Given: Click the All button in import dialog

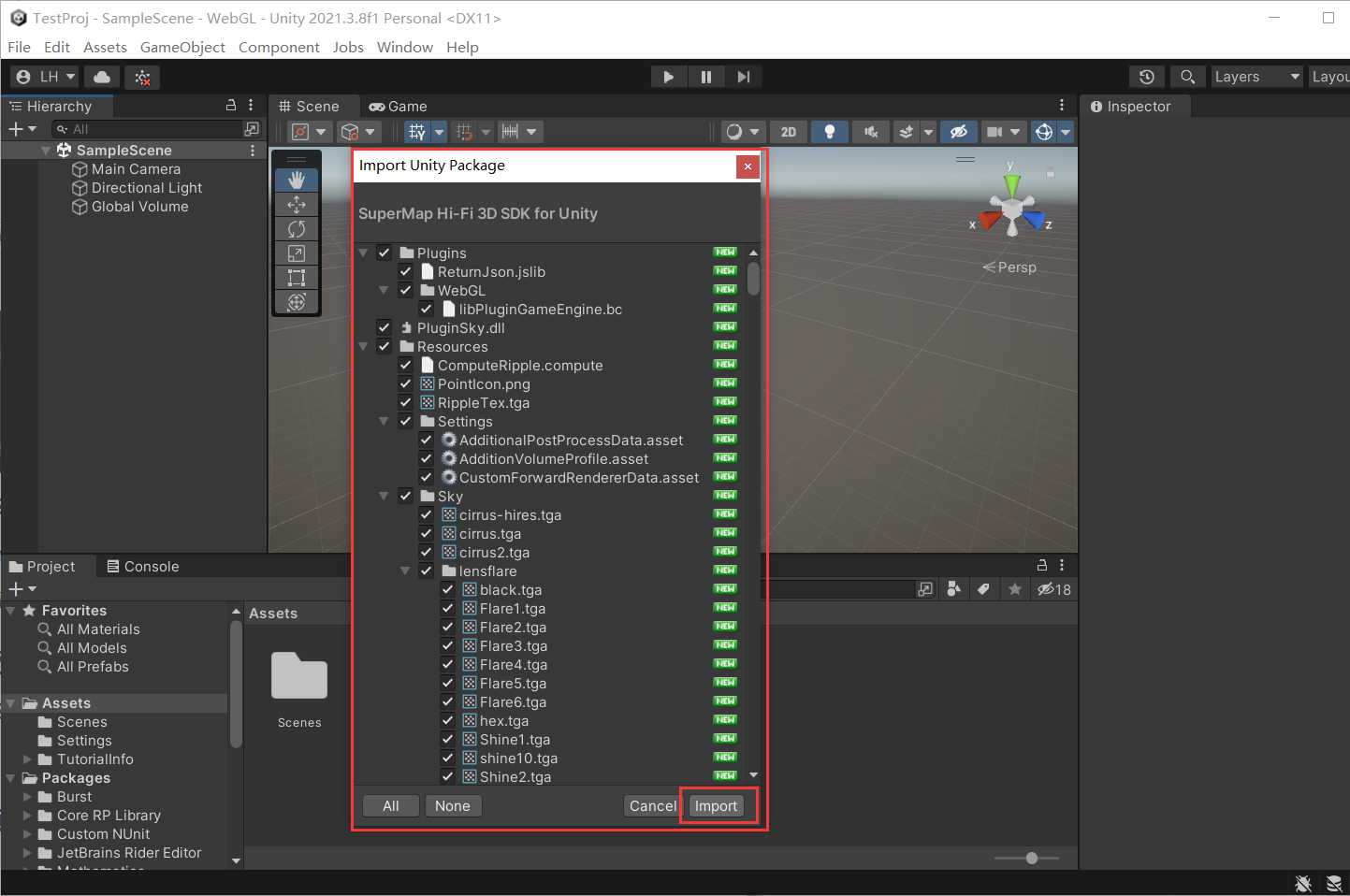Looking at the screenshot, I should (391, 806).
